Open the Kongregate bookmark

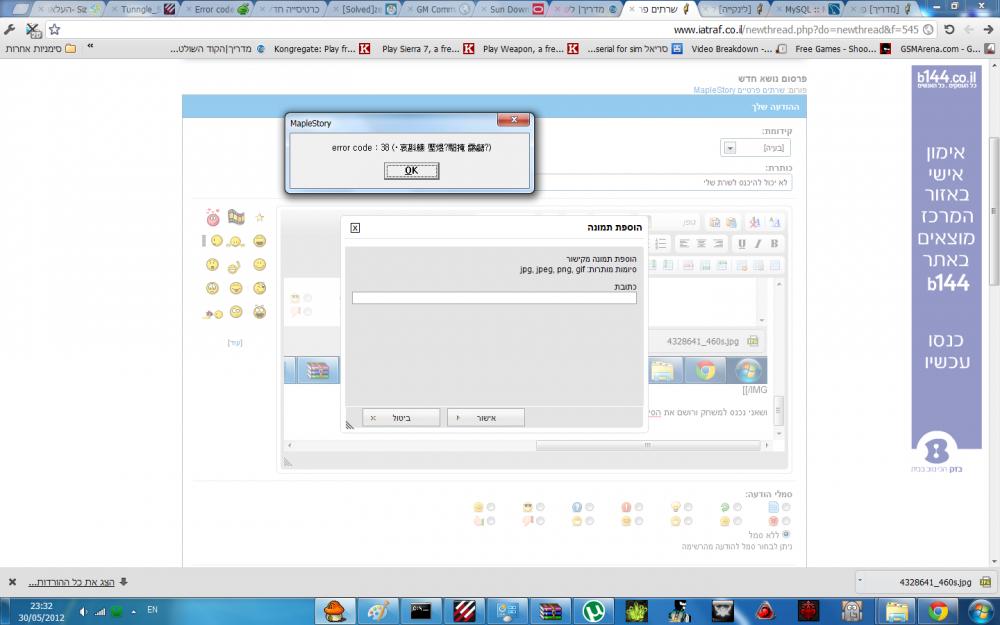[x=322, y=48]
